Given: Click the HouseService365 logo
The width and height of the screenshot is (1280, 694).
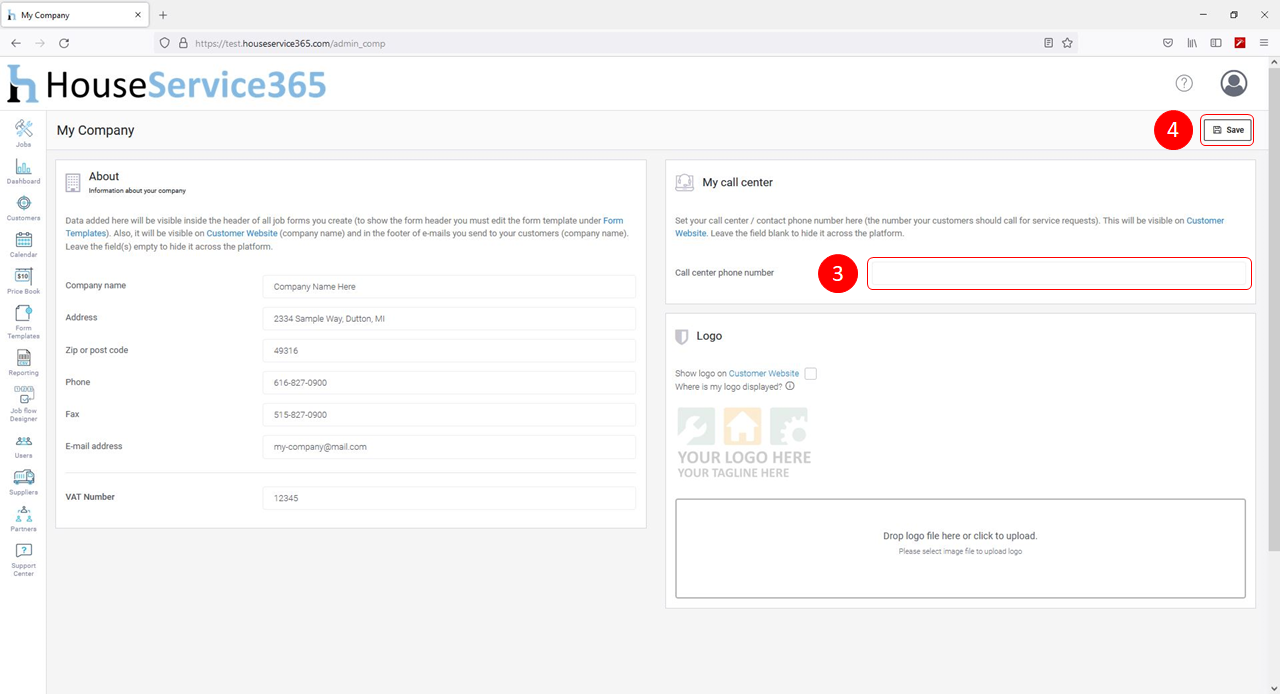Looking at the screenshot, I should pyautogui.click(x=167, y=84).
